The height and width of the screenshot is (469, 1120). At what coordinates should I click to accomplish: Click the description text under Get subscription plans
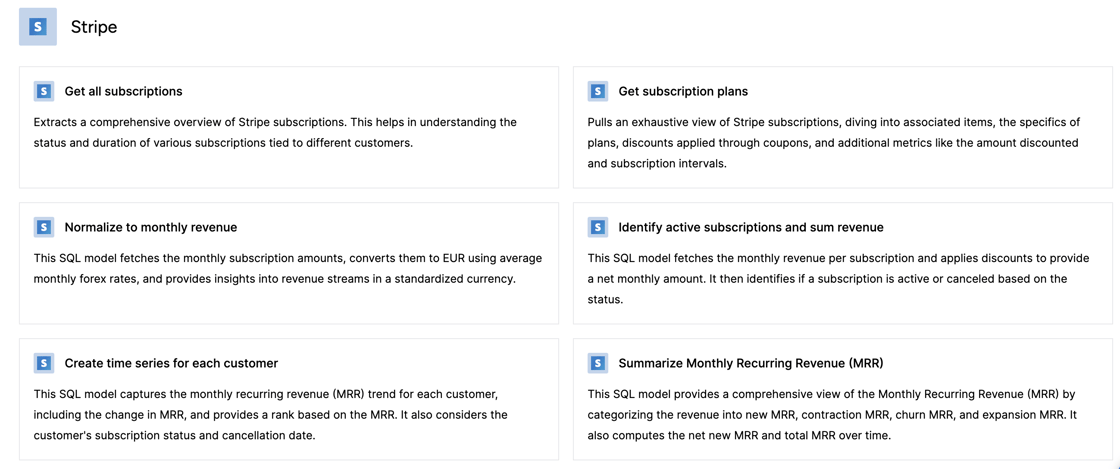click(833, 142)
